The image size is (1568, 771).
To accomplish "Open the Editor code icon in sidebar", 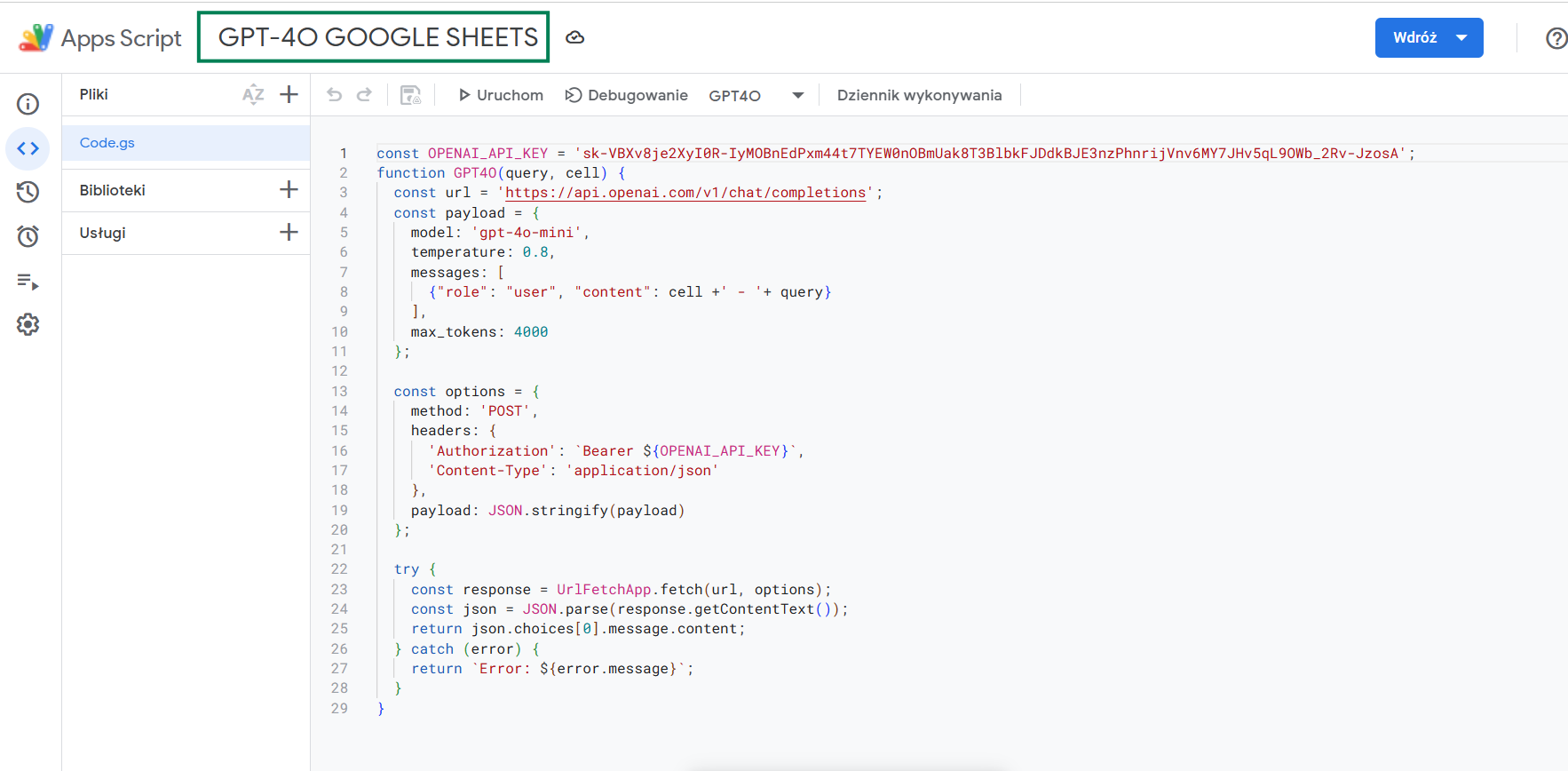I will [28, 148].
